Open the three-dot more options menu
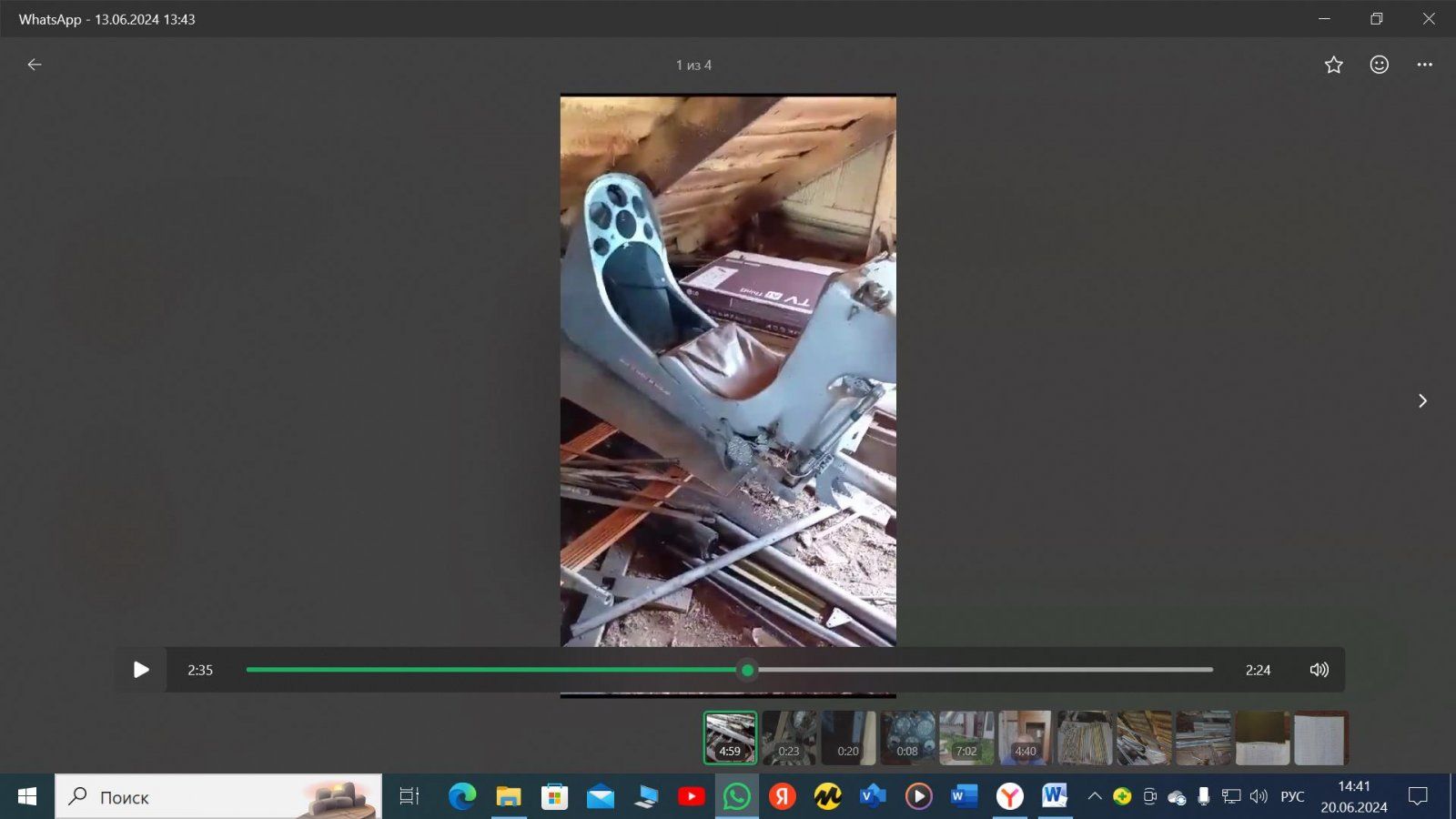 click(1425, 65)
